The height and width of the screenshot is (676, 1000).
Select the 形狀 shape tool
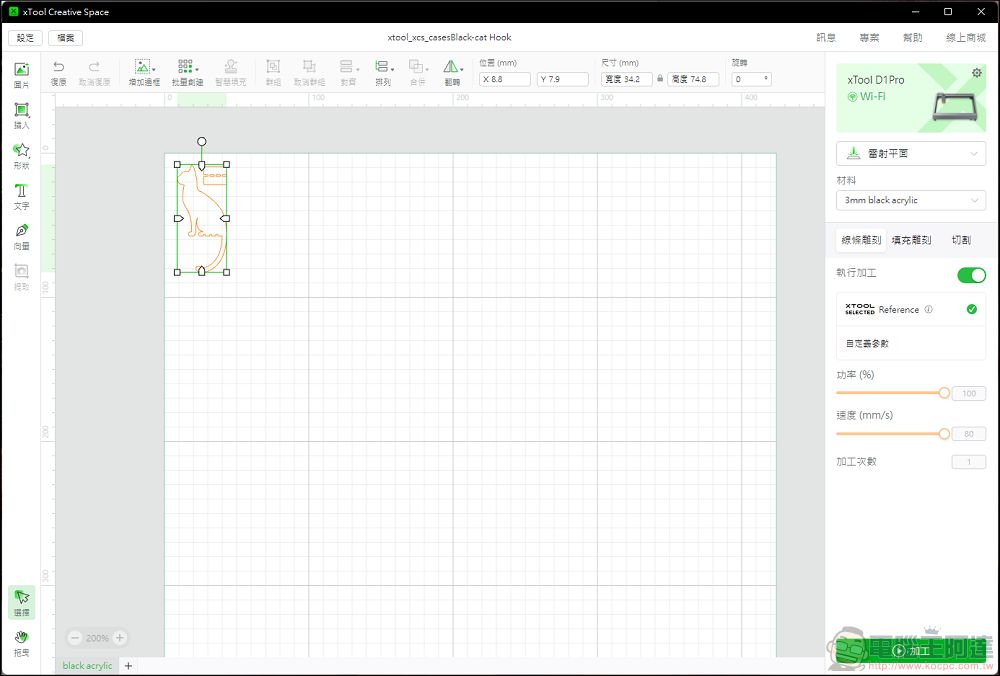pos(21,154)
